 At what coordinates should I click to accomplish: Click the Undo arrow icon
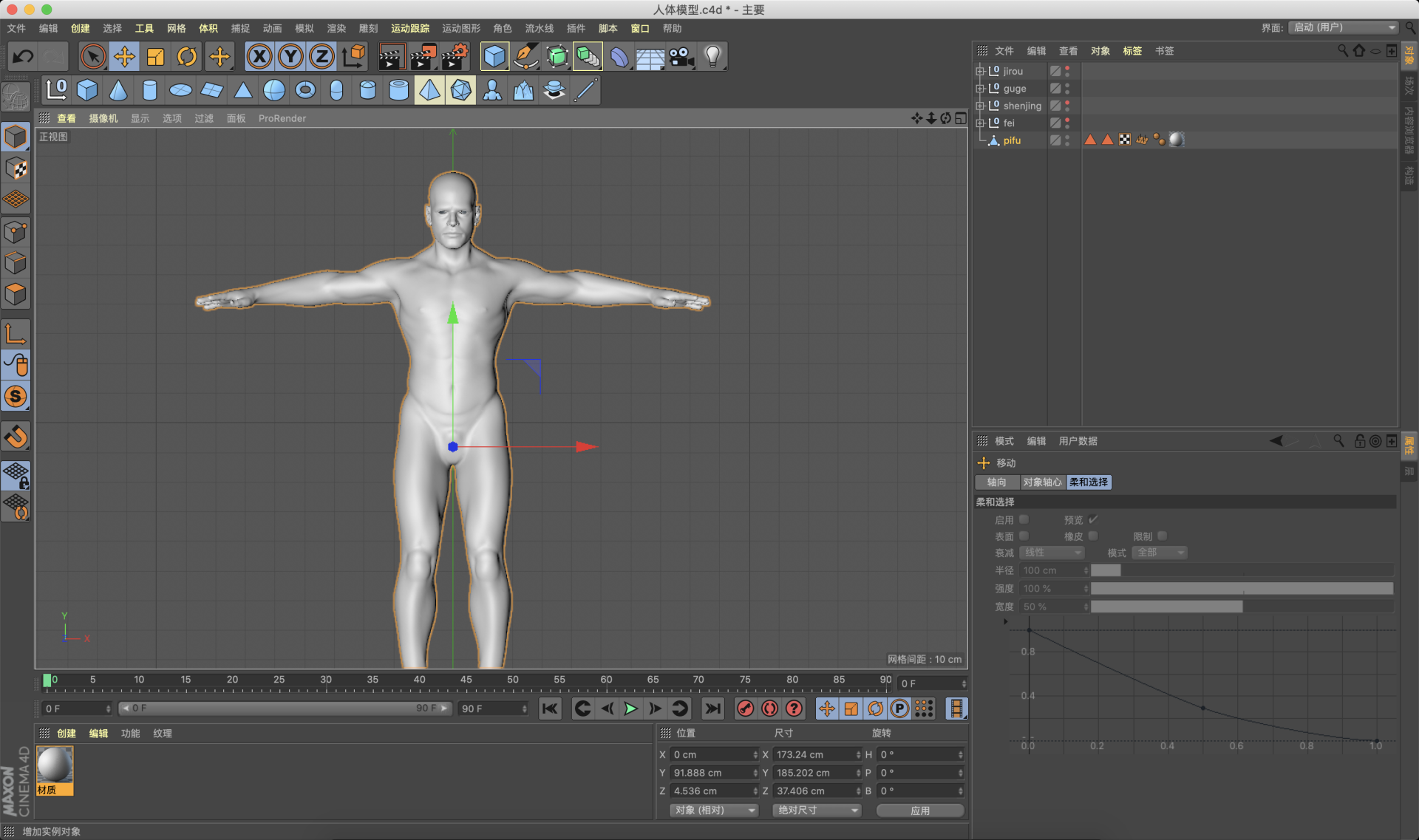23,56
